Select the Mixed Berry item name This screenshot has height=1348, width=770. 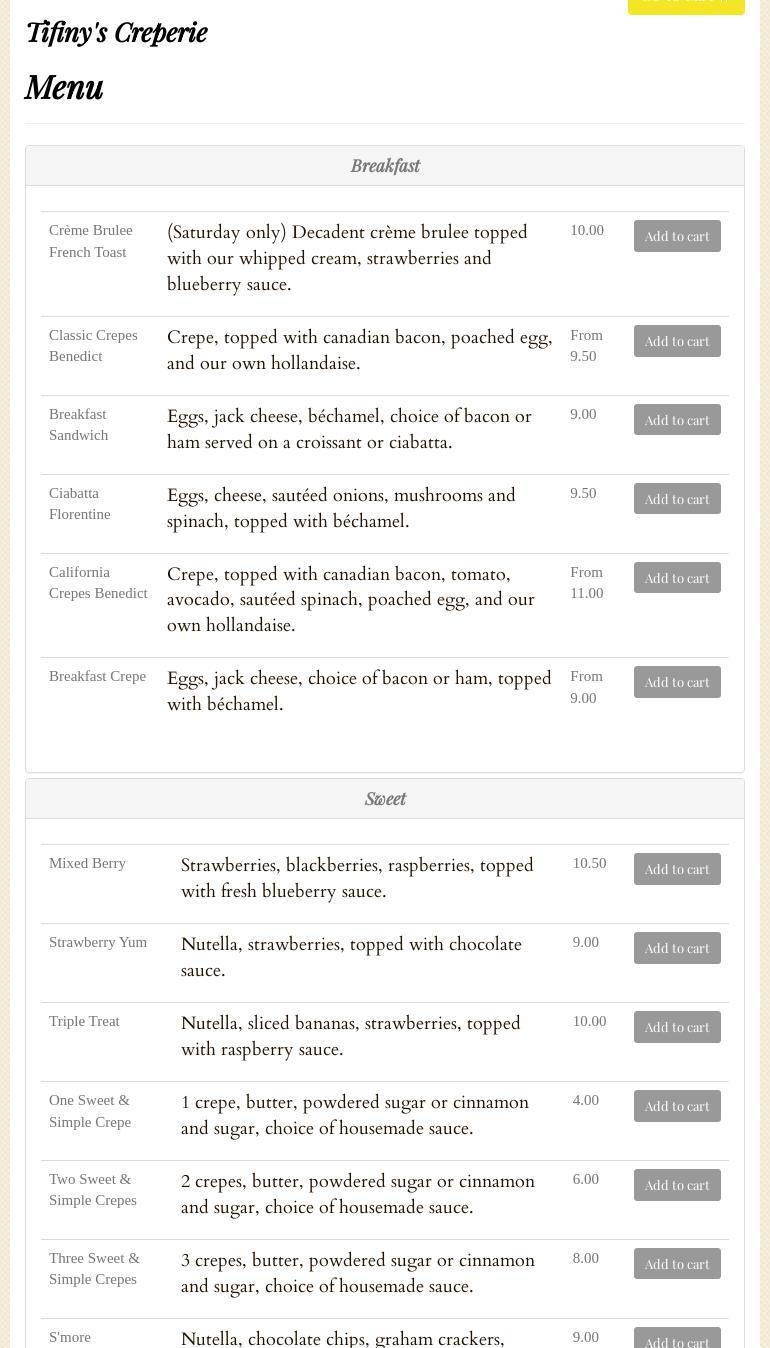tap(87, 863)
